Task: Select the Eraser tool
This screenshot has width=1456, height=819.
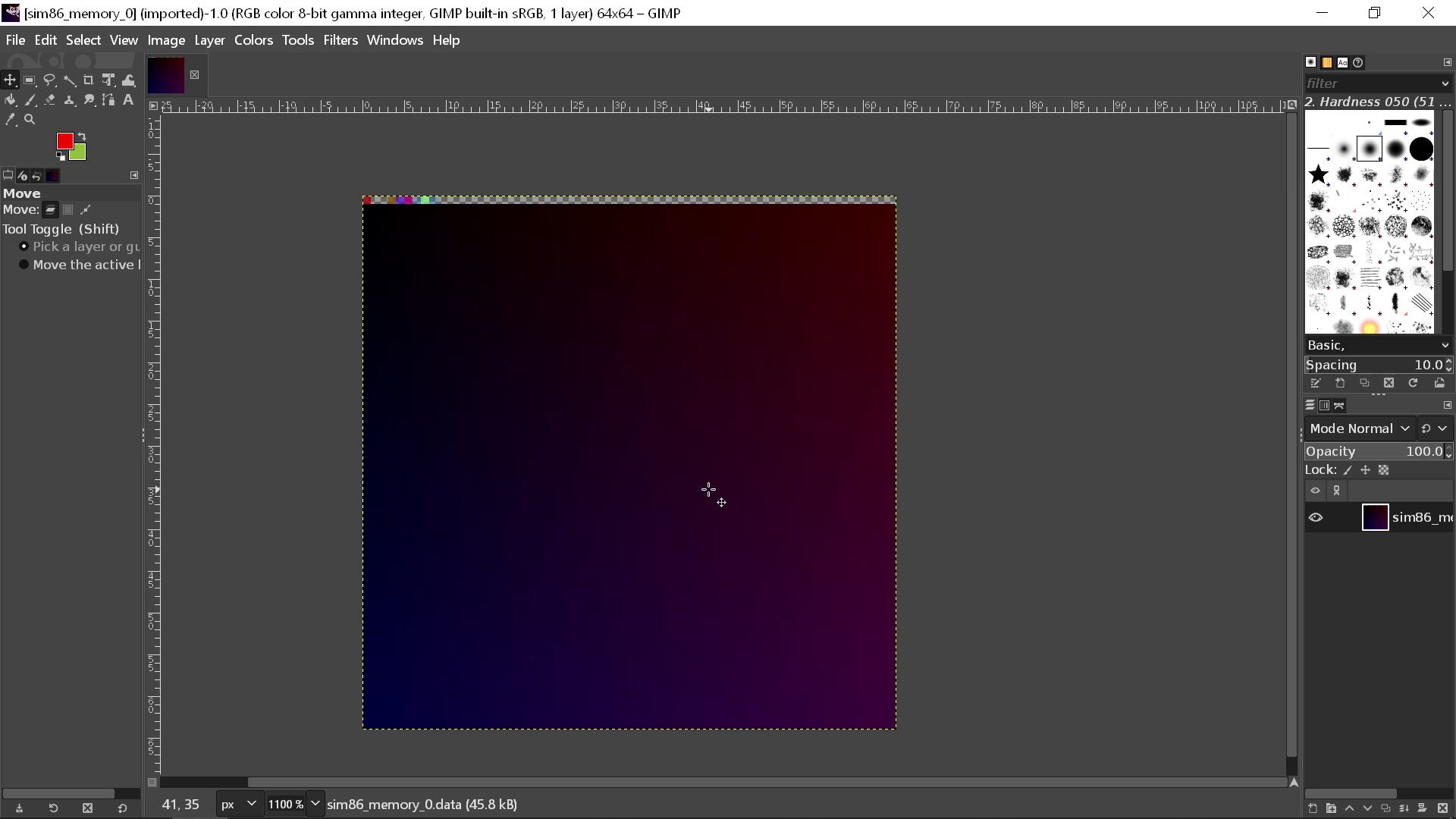Action: pyautogui.click(x=50, y=99)
